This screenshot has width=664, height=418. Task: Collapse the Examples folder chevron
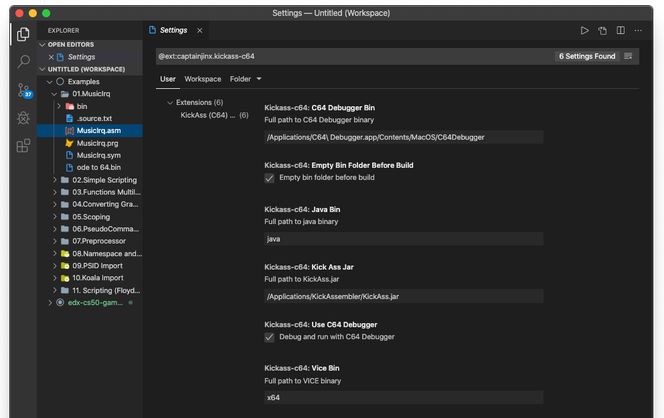pyautogui.click(x=50, y=81)
